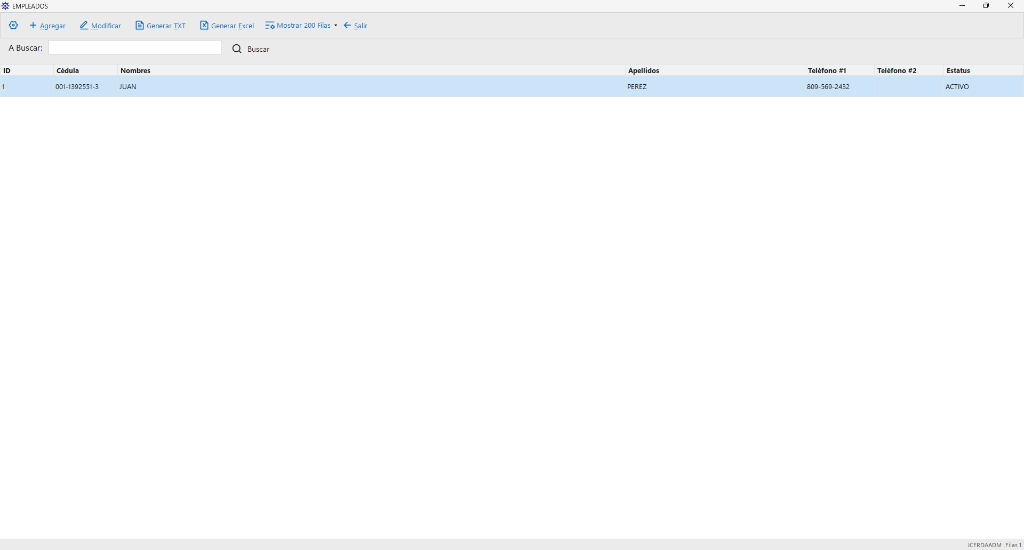Image resolution: width=1024 pixels, height=550 pixels.
Task: Expand the Mostrar 200 Filas dropdown arrow
Action: pyautogui.click(x=336, y=25)
